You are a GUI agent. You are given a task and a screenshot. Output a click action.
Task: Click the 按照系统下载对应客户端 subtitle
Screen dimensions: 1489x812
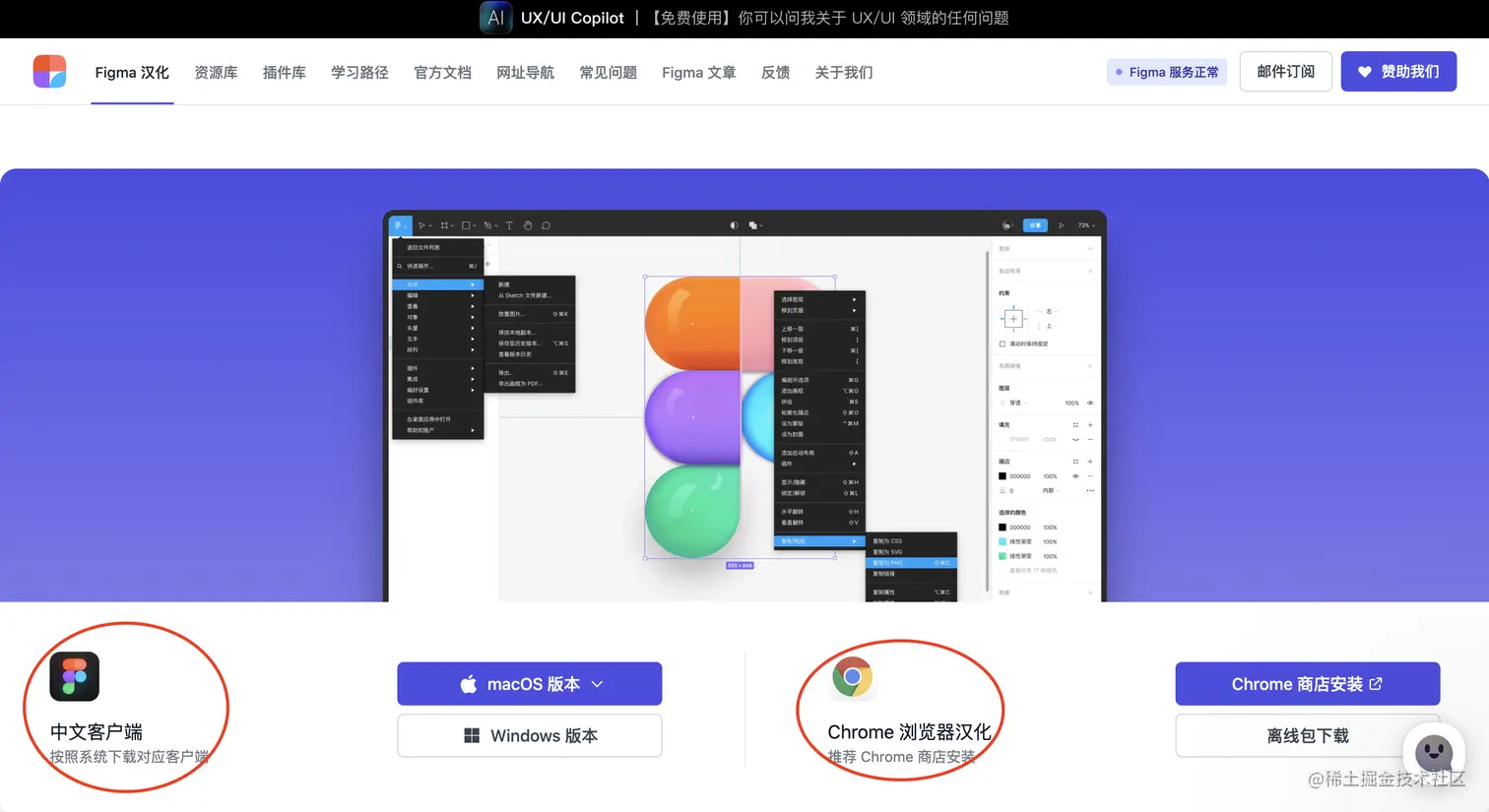129,757
